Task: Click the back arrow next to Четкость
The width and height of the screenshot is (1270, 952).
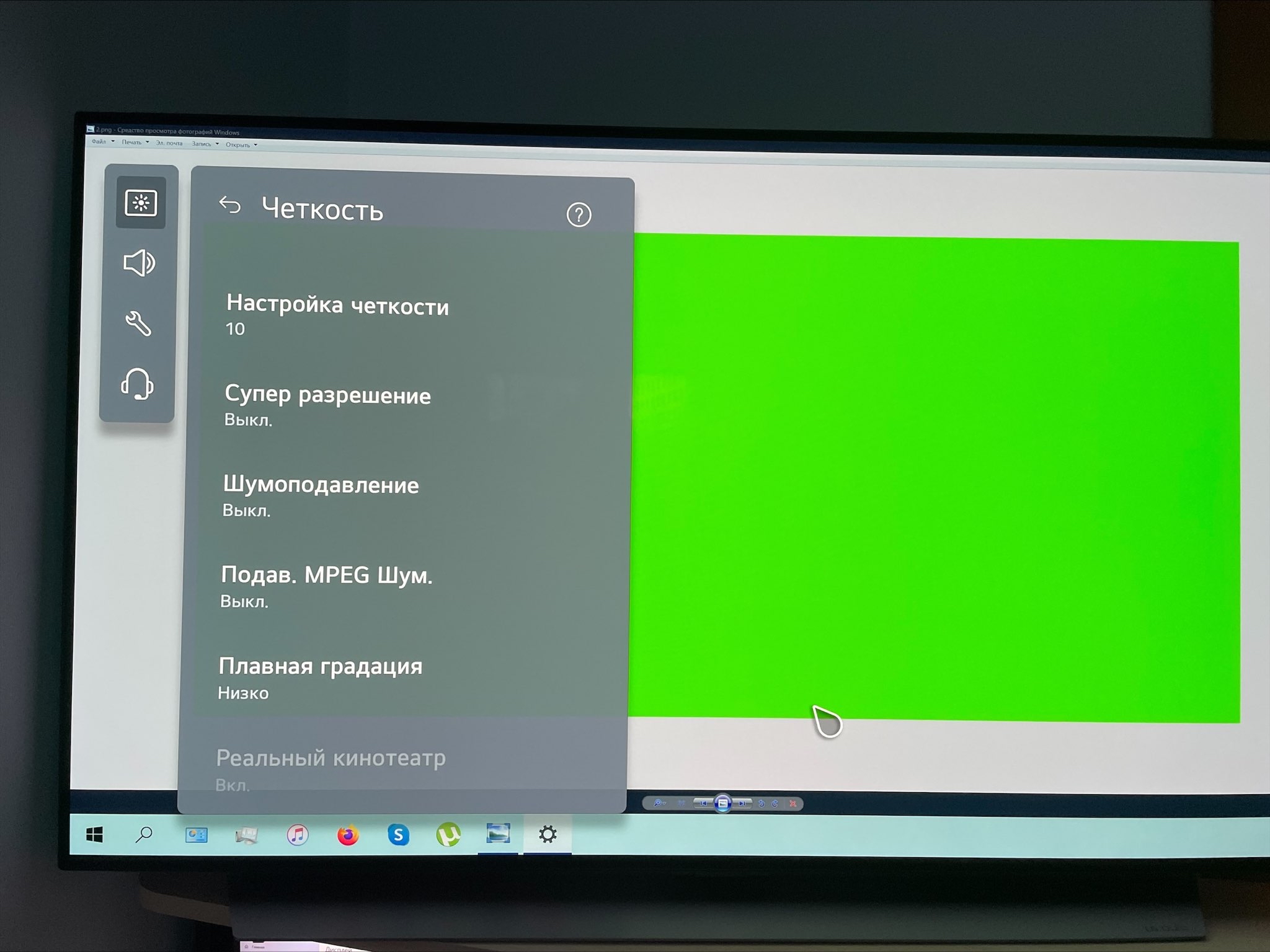Action: coord(229,205)
